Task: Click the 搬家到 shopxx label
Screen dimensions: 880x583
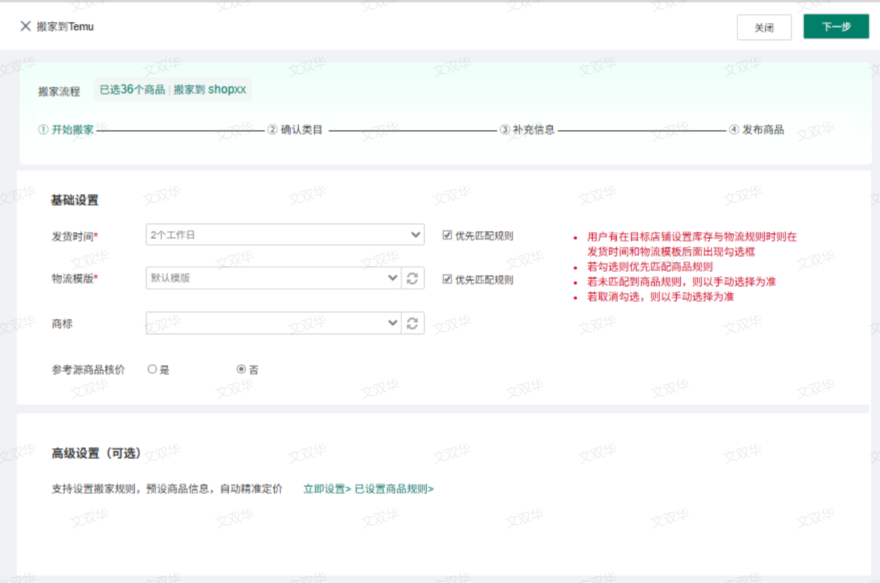Action: 210,90
